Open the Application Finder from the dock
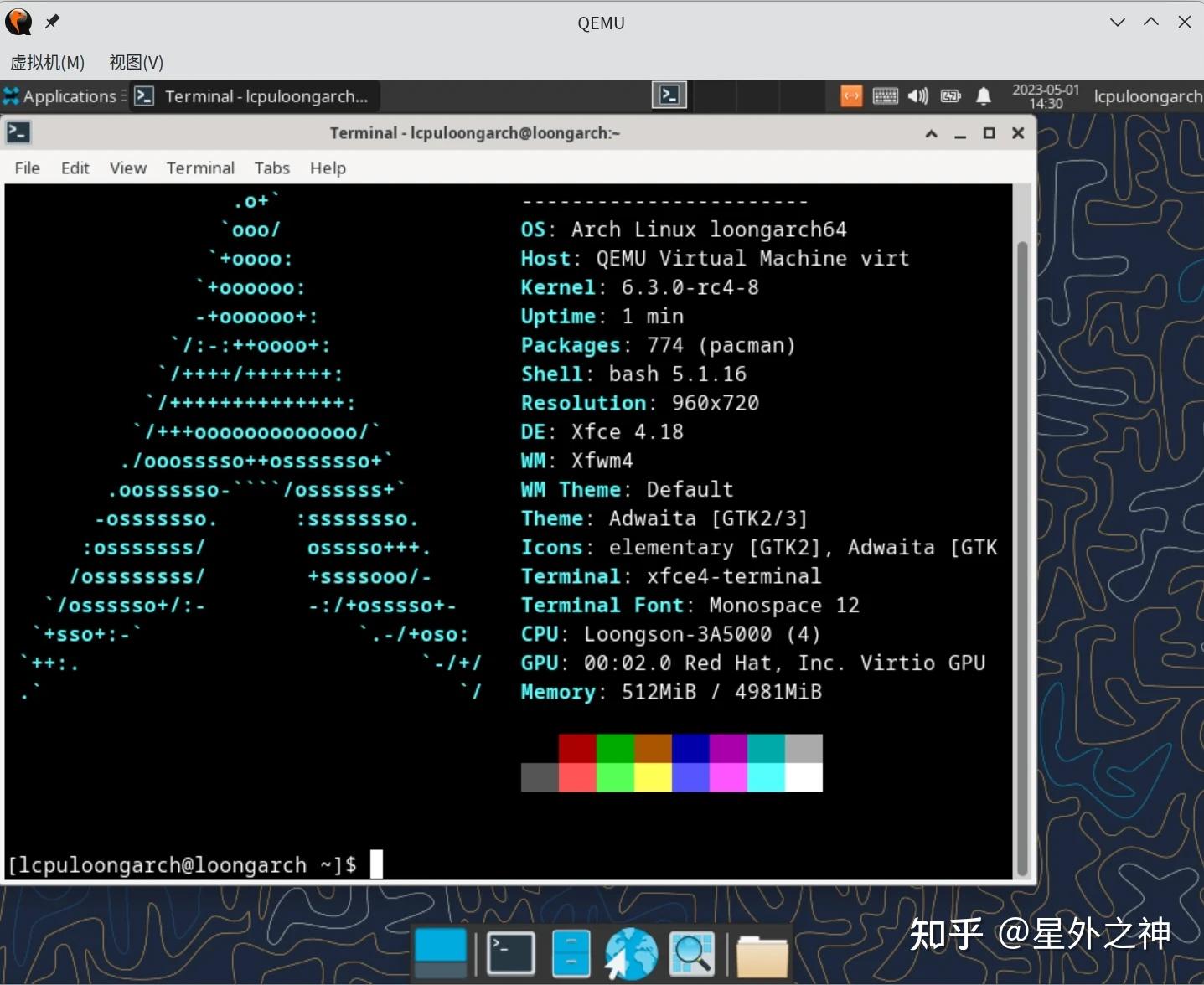The width and height of the screenshot is (1204, 985). [x=691, y=952]
